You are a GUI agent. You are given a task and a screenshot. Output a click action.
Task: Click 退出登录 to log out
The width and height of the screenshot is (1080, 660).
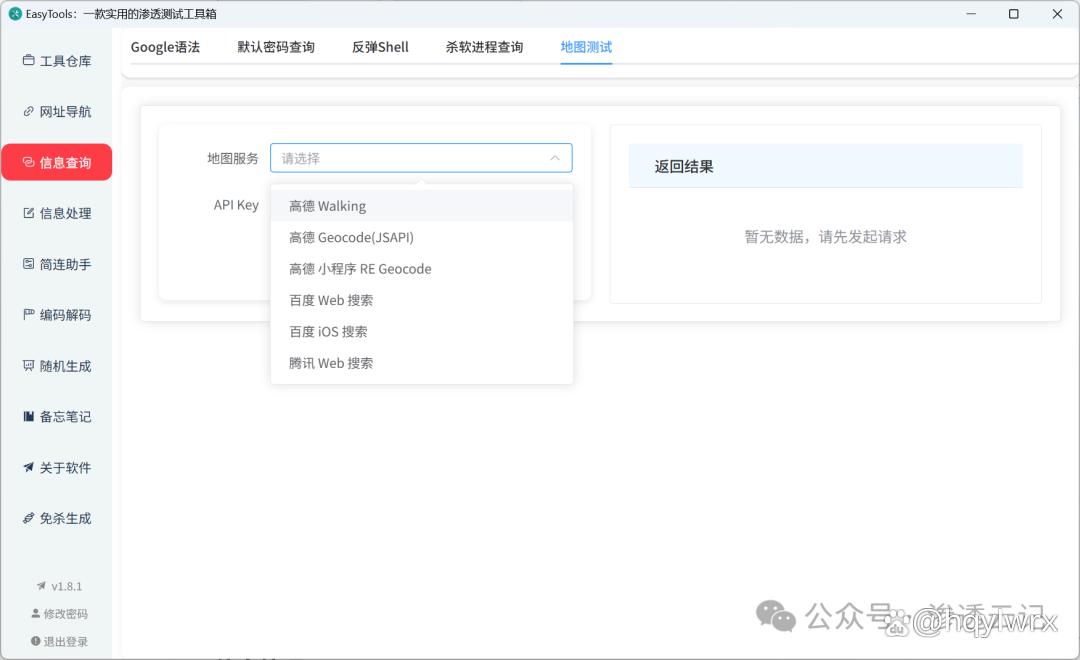(x=59, y=641)
